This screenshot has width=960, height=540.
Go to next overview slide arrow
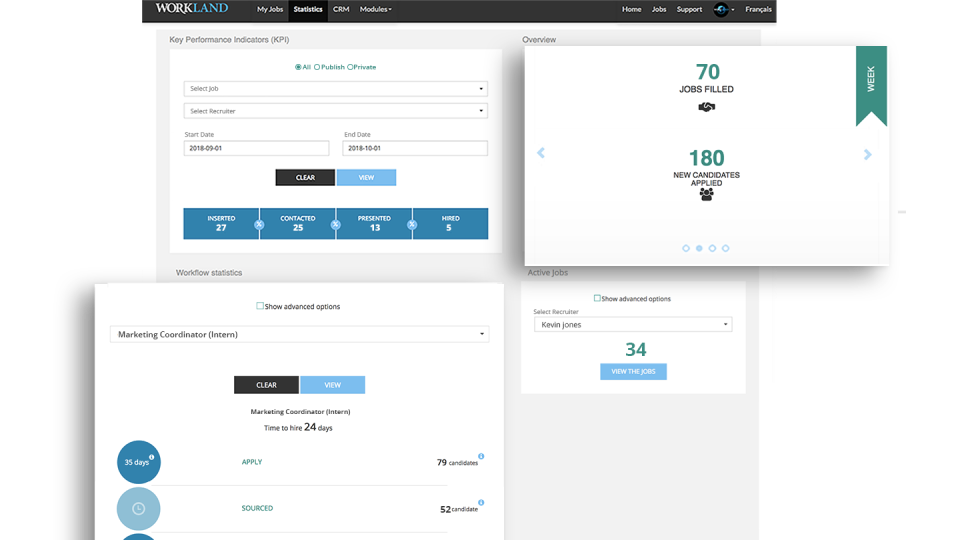point(868,154)
